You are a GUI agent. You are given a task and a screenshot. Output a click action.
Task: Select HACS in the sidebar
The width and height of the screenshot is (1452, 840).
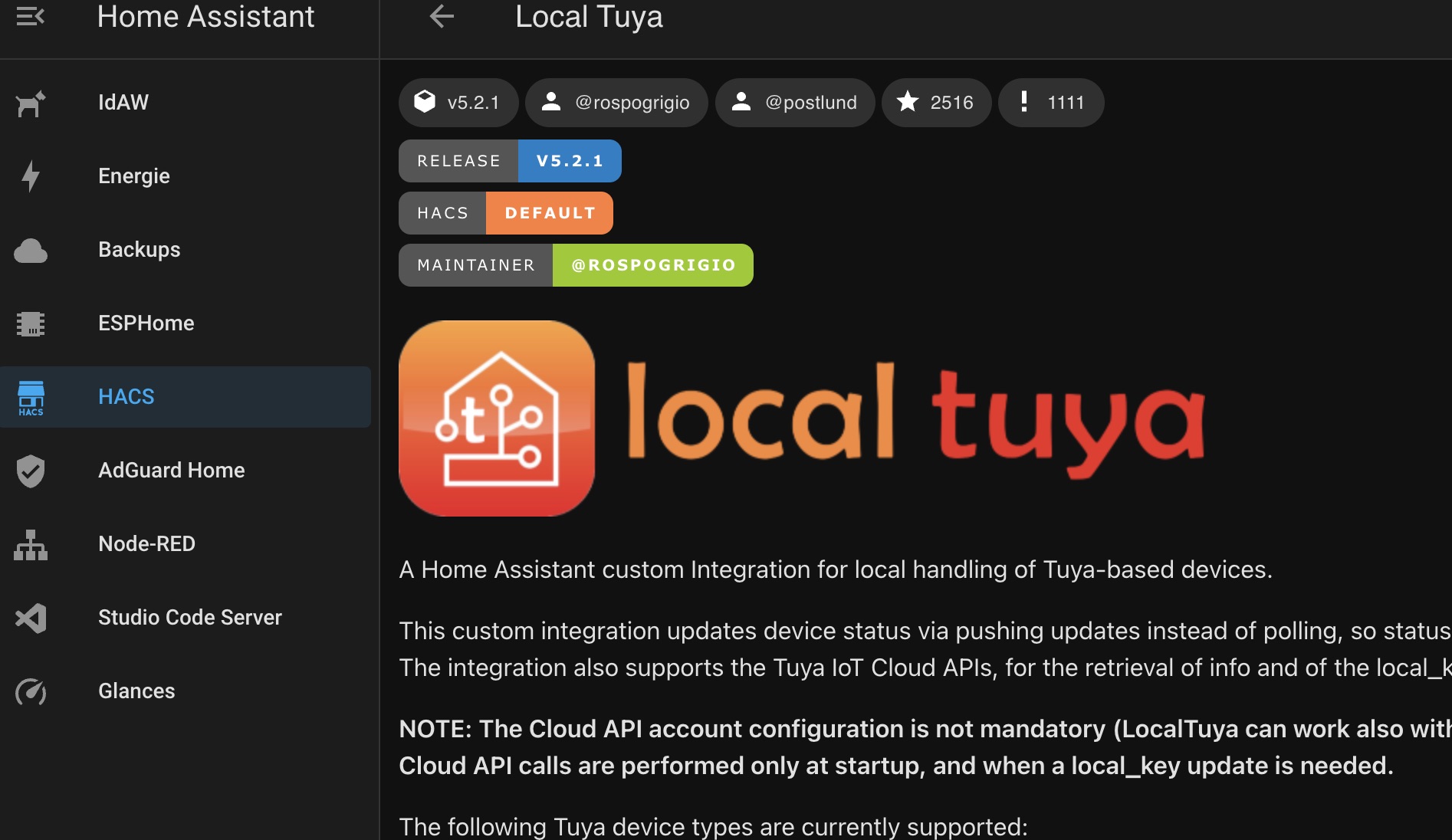point(186,397)
